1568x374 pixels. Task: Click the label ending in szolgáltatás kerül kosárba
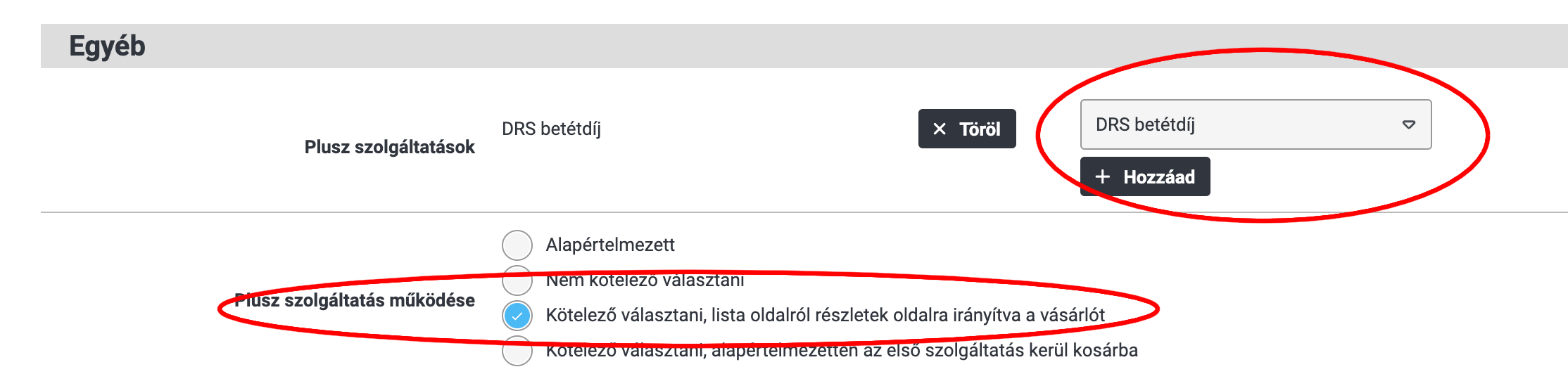[x=842, y=350]
